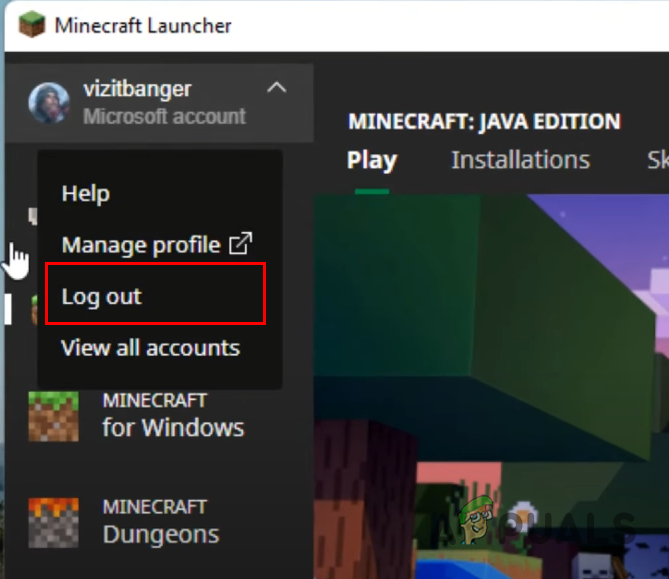Open Help from the account menu
669x579 pixels.
pyautogui.click(x=86, y=194)
